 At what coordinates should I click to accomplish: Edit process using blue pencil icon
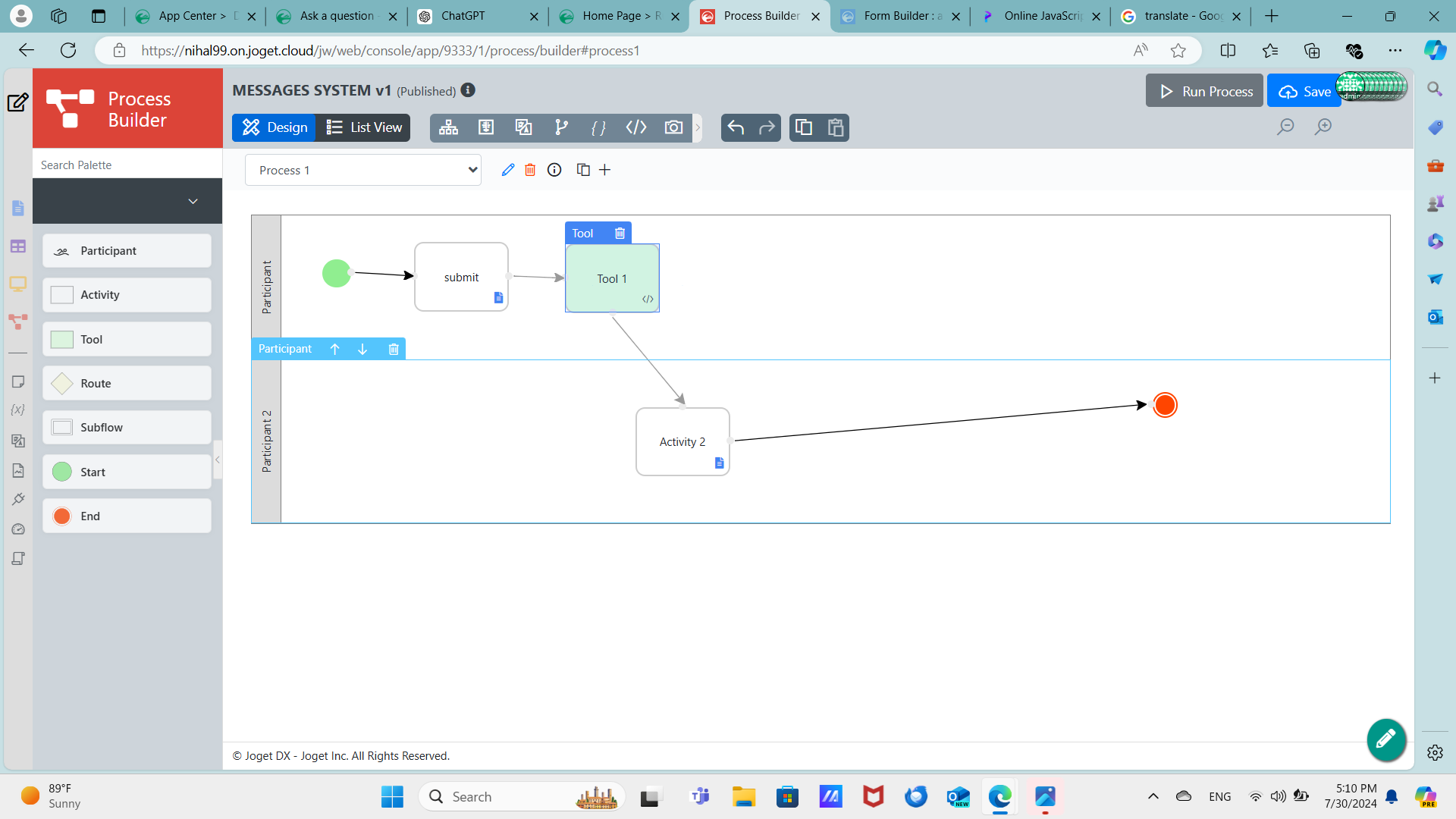pos(508,170)
